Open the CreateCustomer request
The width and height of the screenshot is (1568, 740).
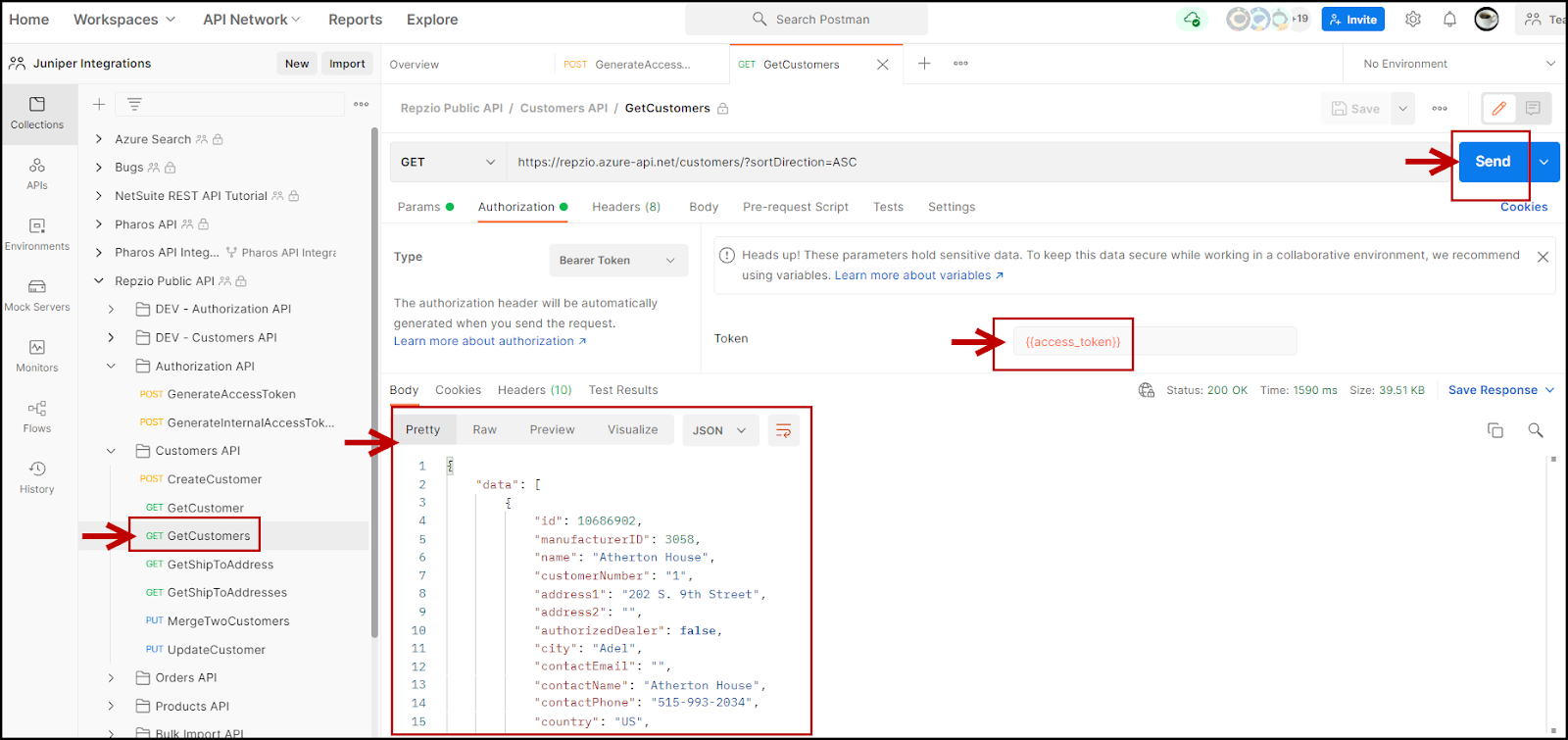coord(215,479)
